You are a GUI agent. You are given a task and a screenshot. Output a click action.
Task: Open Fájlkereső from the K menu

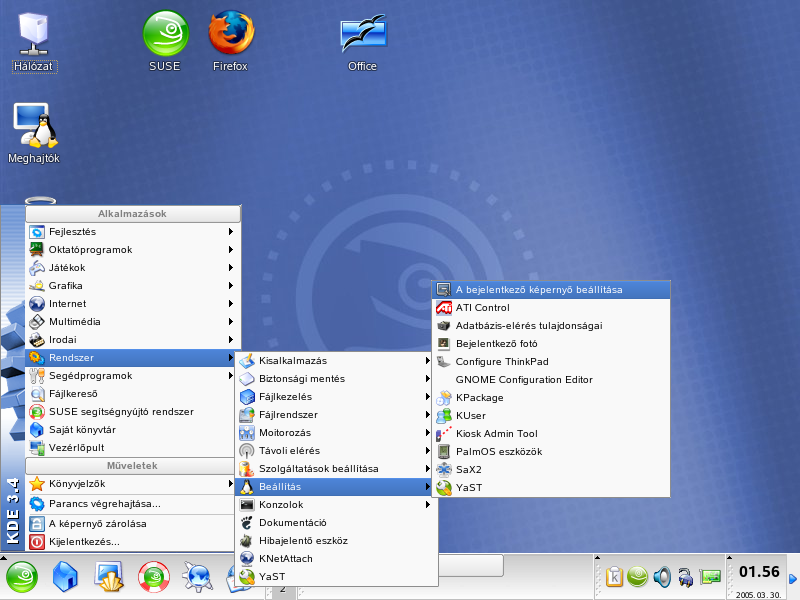pos(130,394)
